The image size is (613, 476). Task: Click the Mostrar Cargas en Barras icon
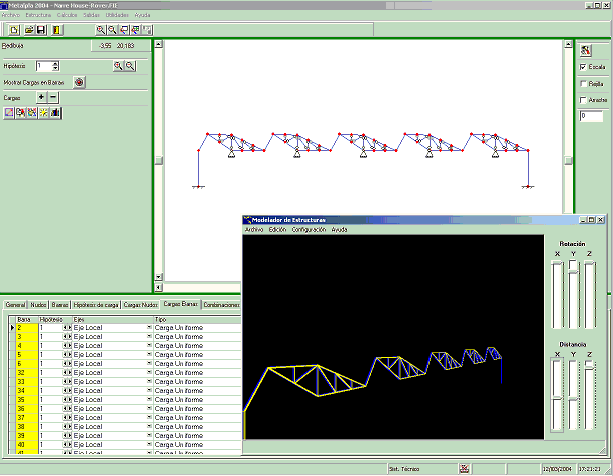(x=79, y=82)
